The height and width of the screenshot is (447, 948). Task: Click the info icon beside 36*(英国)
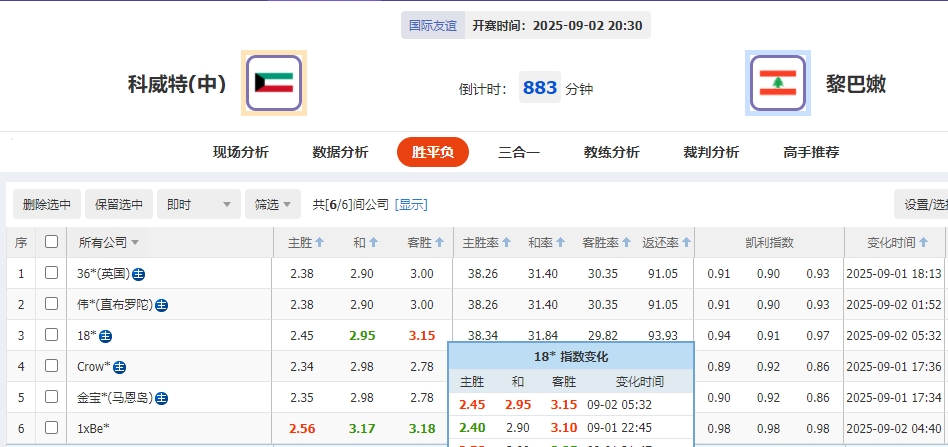(139, 274)
